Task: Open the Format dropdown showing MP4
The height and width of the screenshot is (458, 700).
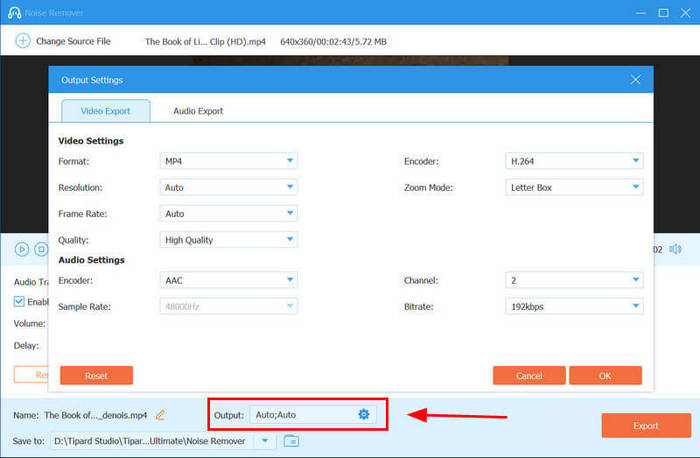Action: click(x=229, y=161)
